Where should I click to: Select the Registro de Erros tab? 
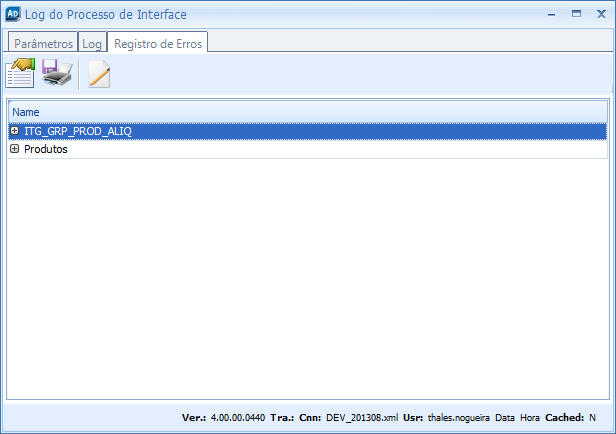point(158,42)
